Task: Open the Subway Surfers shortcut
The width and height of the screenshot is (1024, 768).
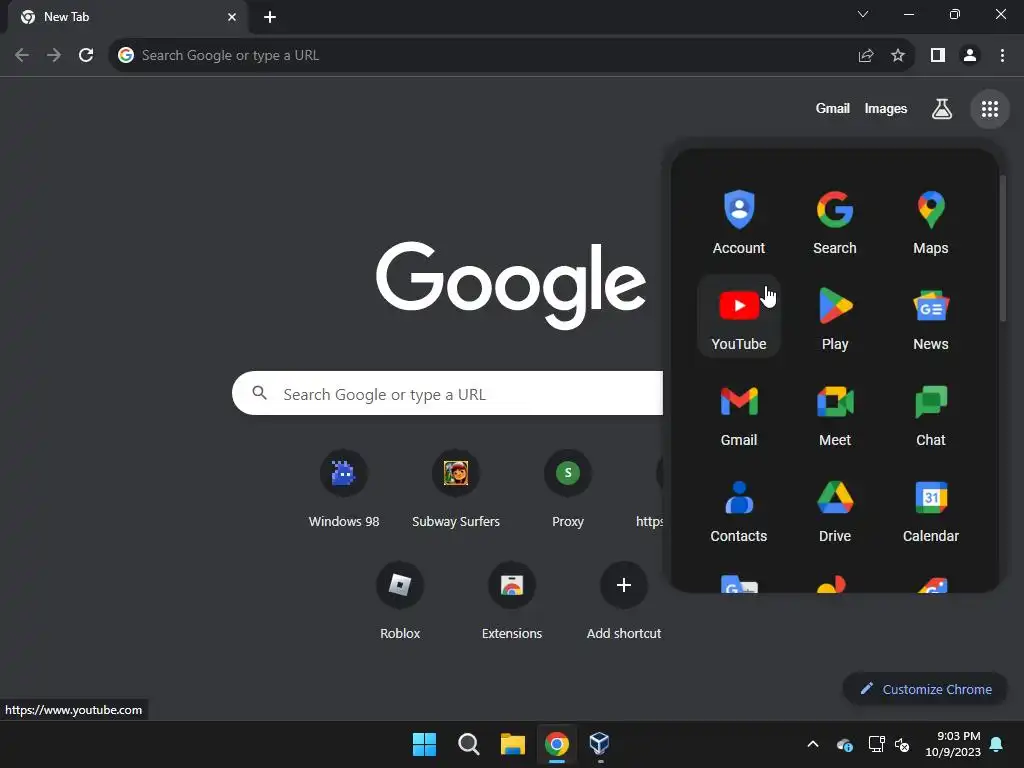Action: pyautogui.click(x=456, y=488)
